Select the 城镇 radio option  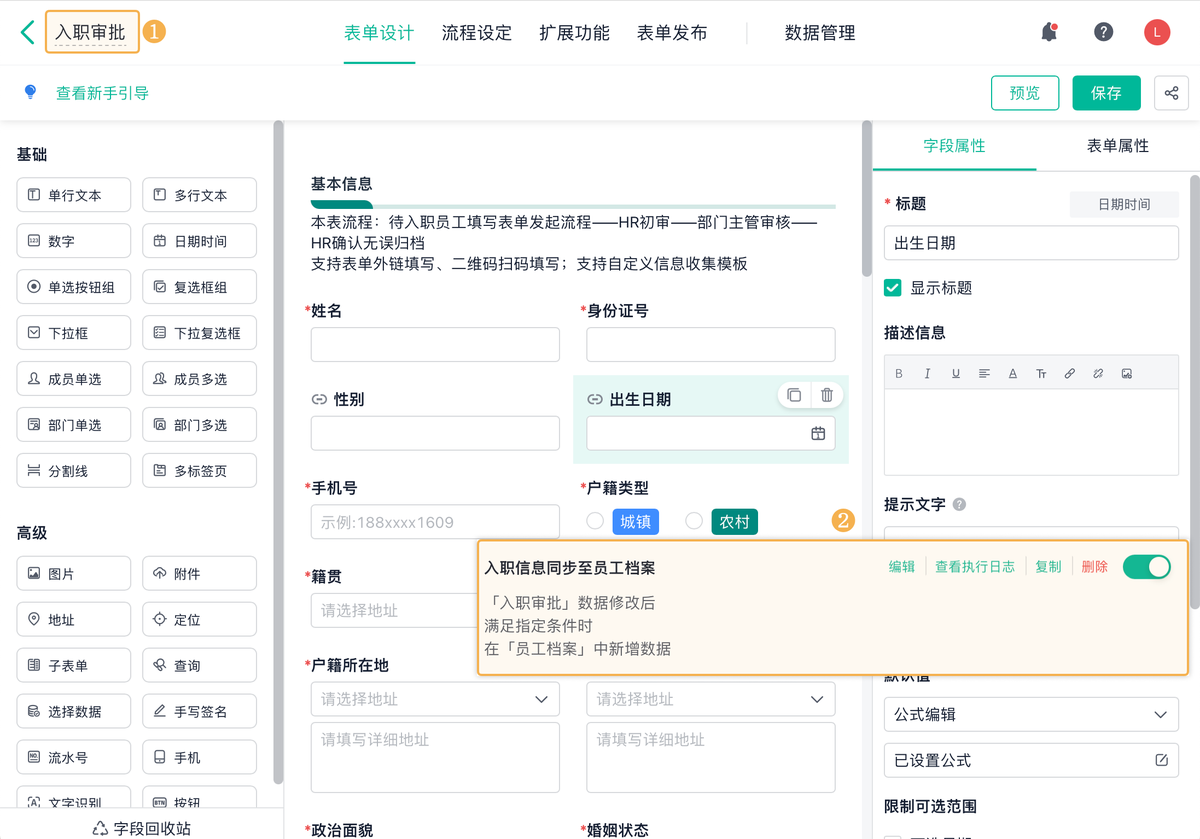(x=595, y=521)
